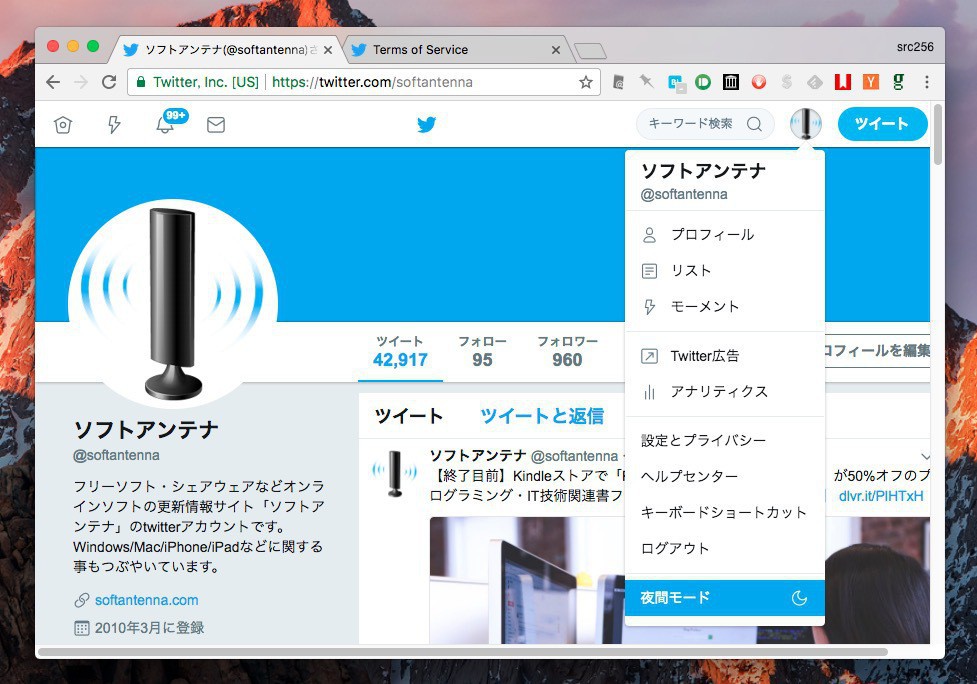Click the browser back arrow
Viewport: 977px width, 684px height.
click(x=54, y=82)
